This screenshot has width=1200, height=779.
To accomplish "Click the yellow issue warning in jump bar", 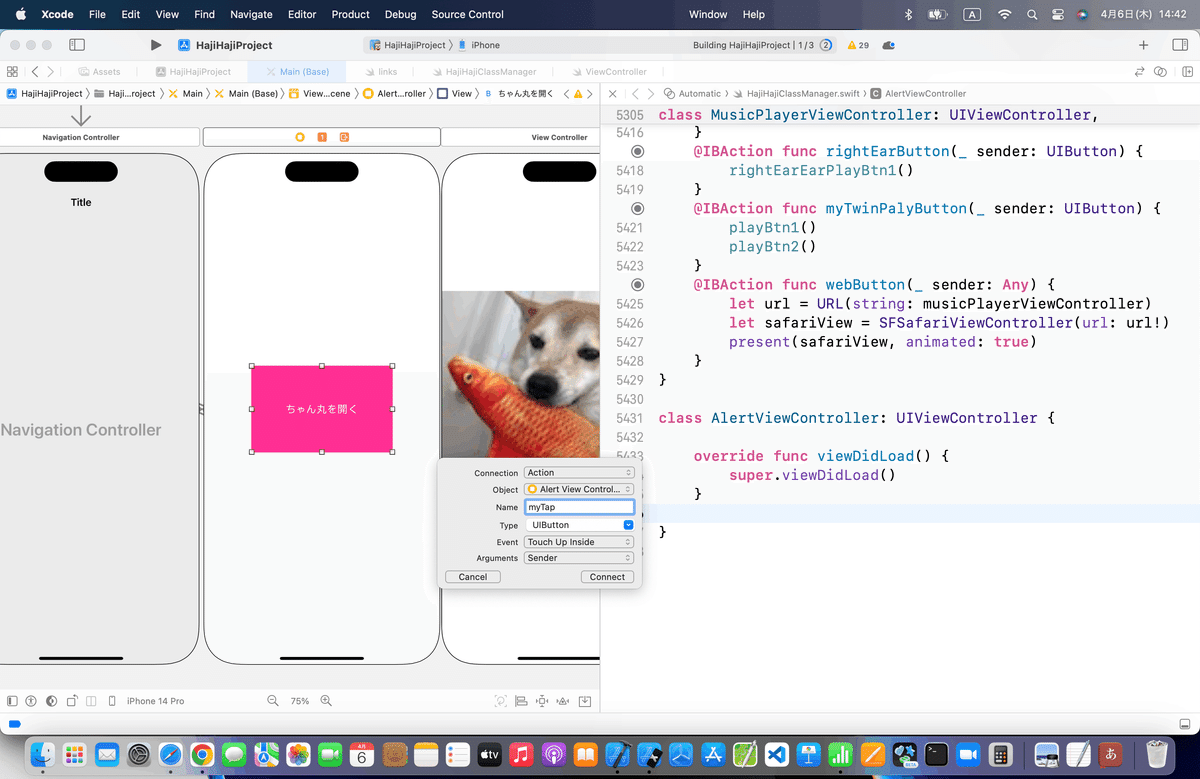I will [577, 93].
